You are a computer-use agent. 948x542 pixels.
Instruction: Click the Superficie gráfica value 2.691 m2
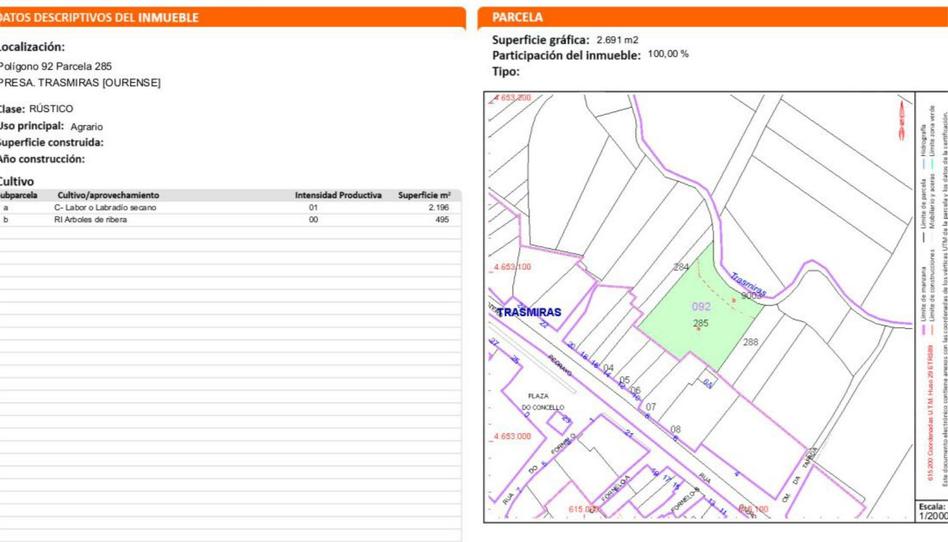click(x=617, y=40)
